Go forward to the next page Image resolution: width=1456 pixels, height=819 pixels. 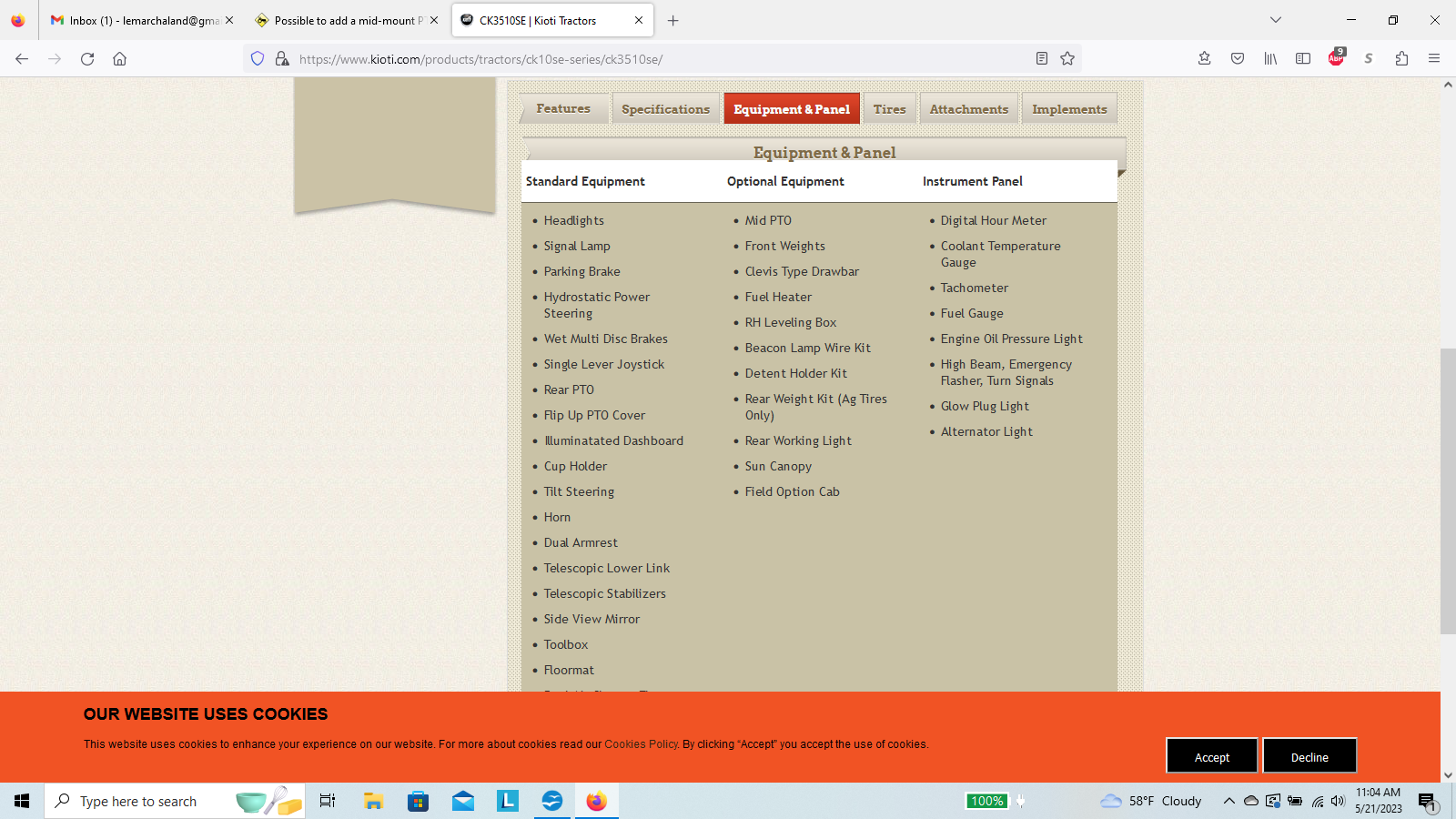[x=55, y=59]
